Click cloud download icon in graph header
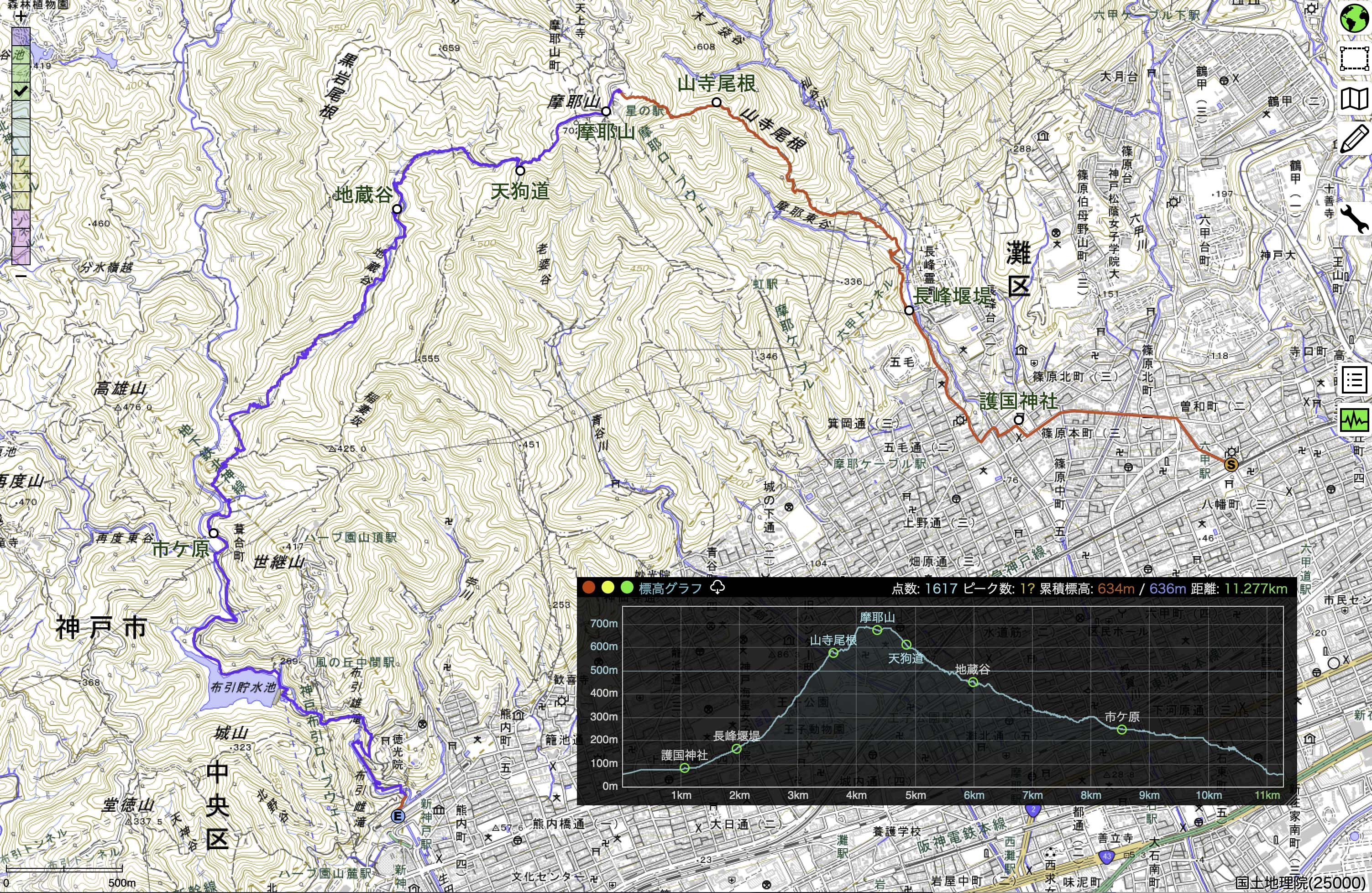The image size is (1372, 893). tap(717, 588)
